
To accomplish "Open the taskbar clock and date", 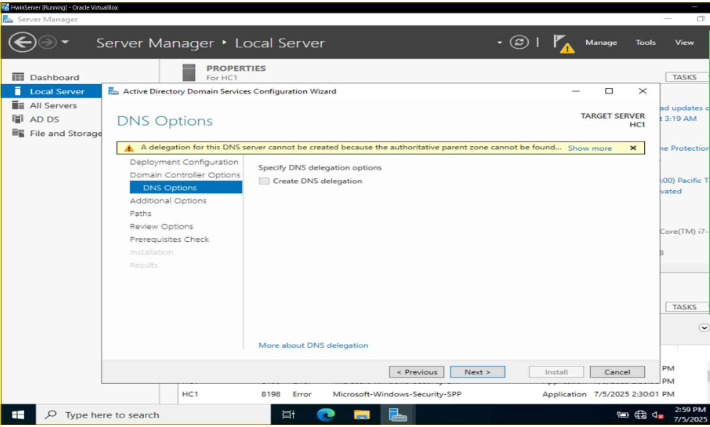I will (x=689, y=415).
